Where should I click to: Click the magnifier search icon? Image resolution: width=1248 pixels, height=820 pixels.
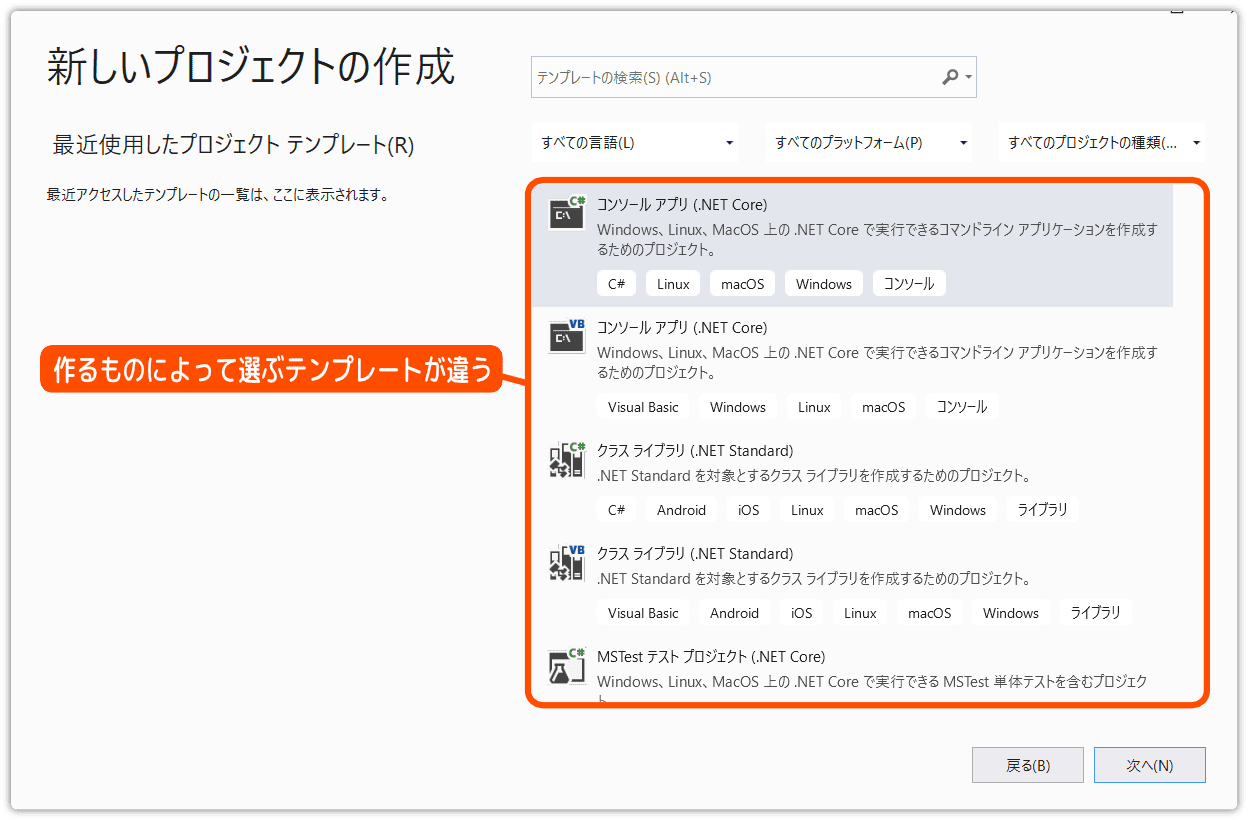coord(950,77)
